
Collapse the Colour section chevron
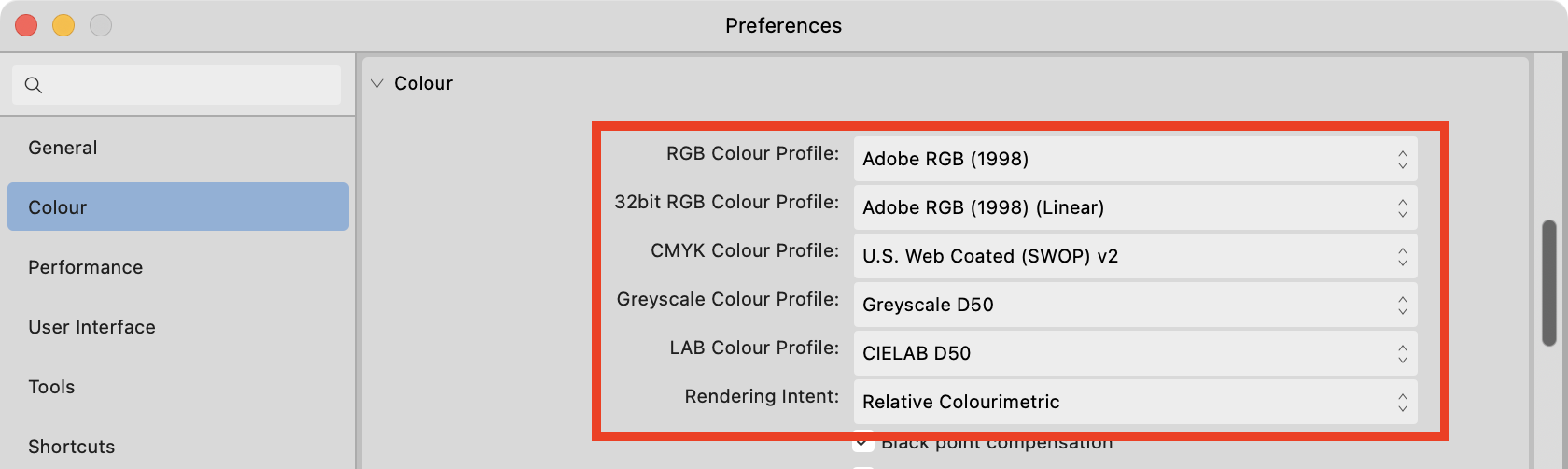pyautogui.click(x=377, y=83)
